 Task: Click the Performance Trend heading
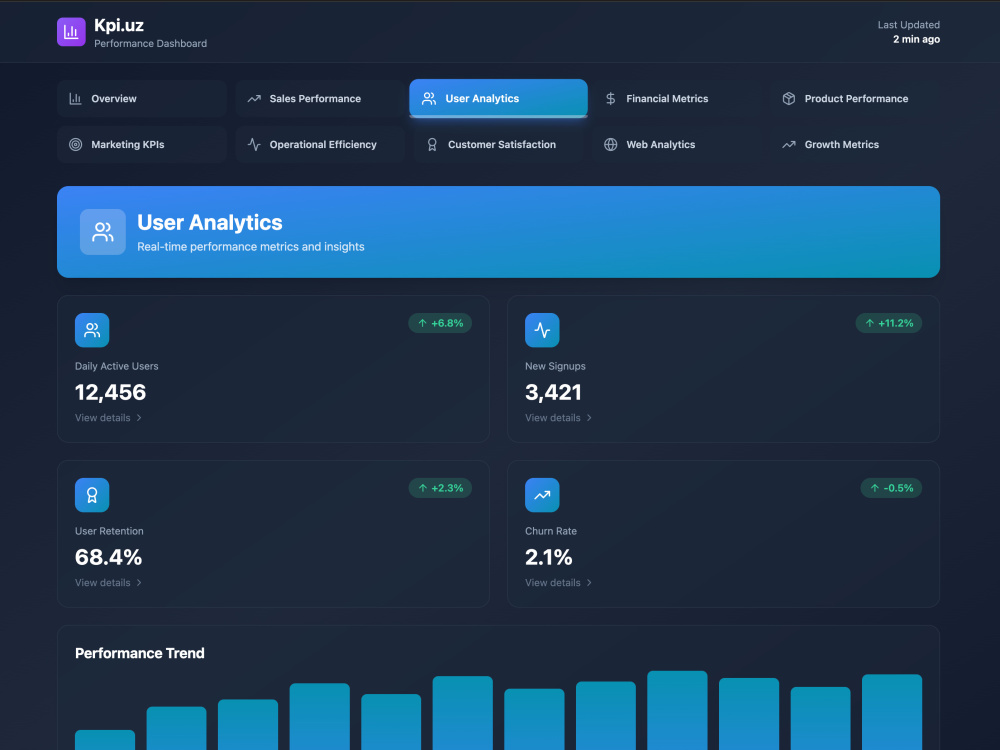click(x=140, y=653)
